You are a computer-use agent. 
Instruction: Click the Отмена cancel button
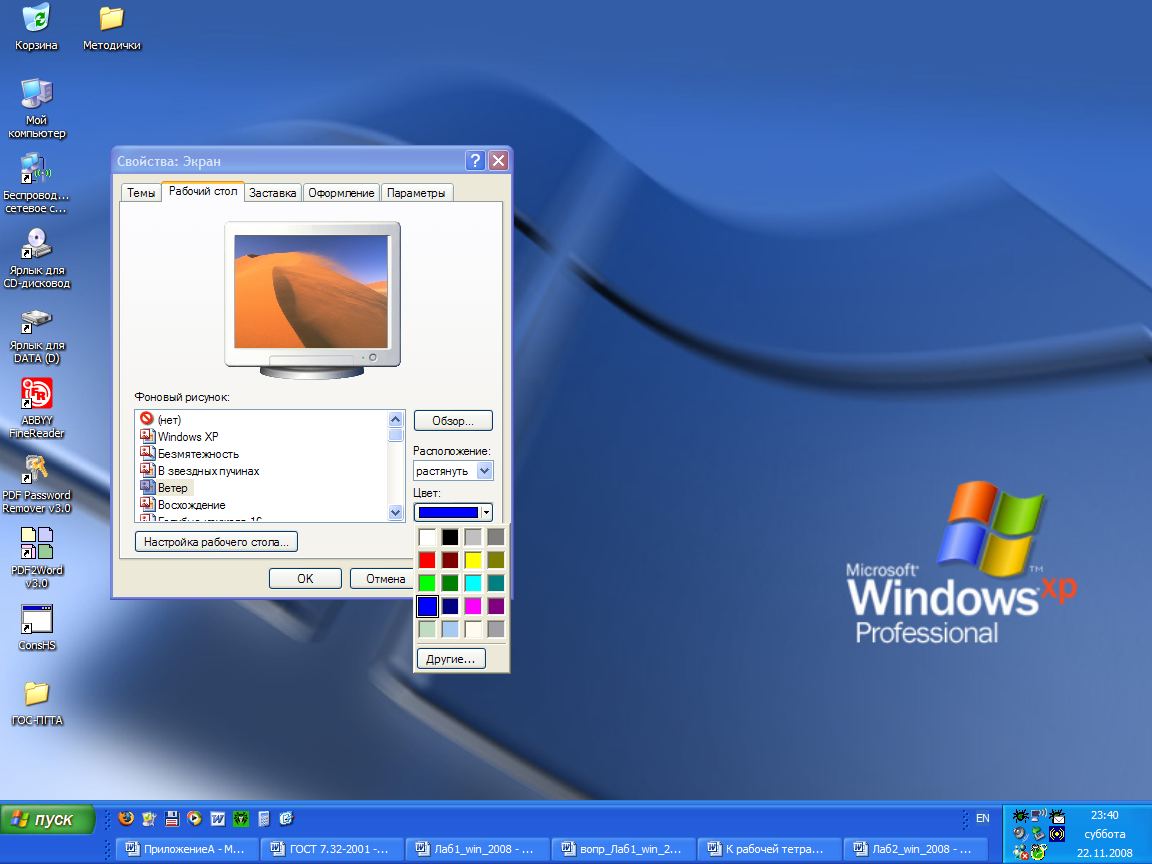(382, 579)
